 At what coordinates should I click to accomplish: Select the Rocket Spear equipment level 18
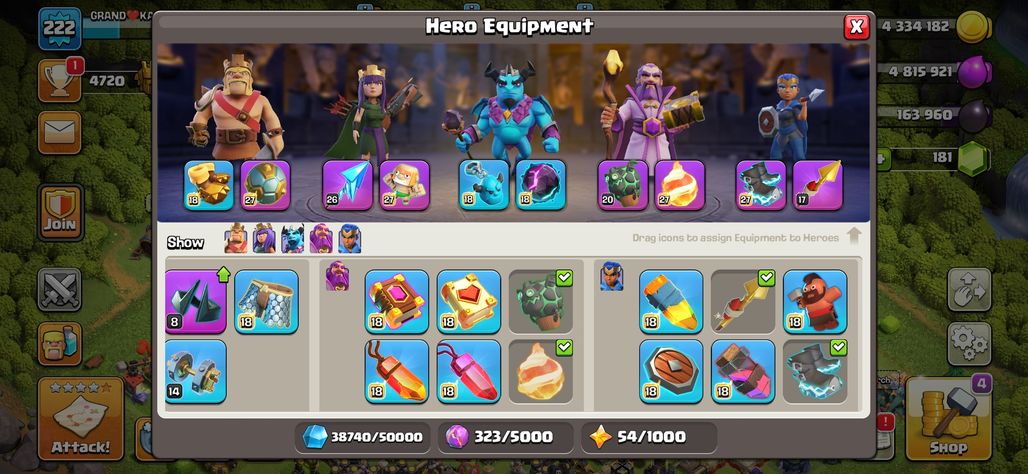click(x=671, y=302)
